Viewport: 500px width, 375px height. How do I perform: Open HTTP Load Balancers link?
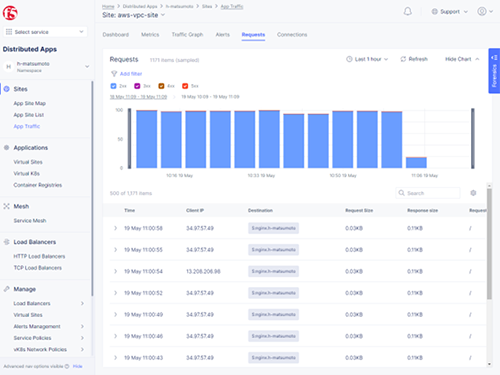point(39,256)
